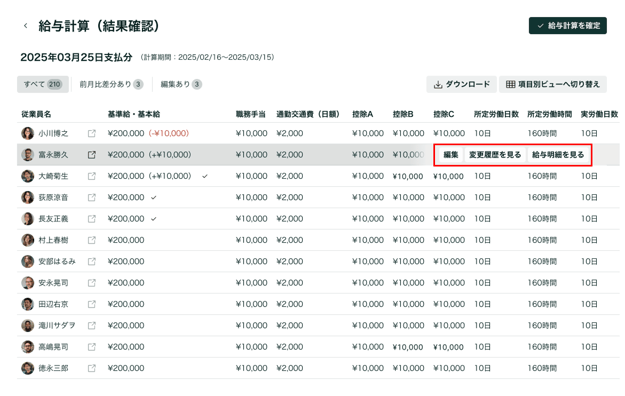
Task: Click the employee name 安部はるみ
Action: [57, 262]
